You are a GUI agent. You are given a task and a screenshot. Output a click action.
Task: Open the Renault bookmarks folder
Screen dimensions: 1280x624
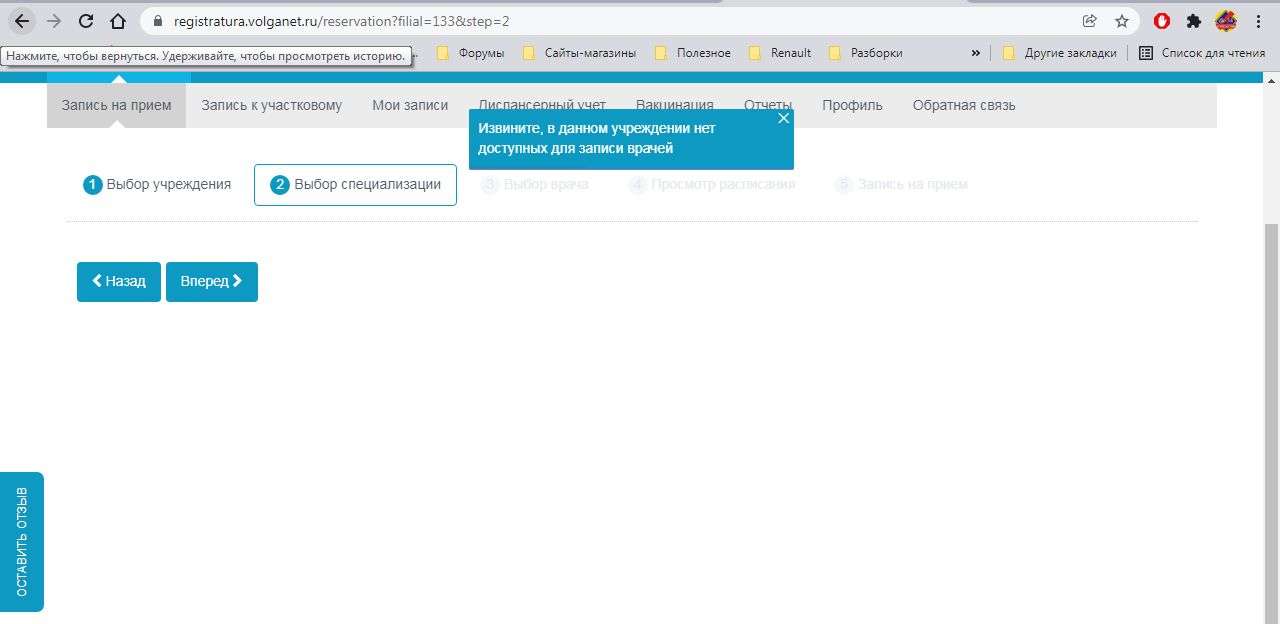coord(780,53)
